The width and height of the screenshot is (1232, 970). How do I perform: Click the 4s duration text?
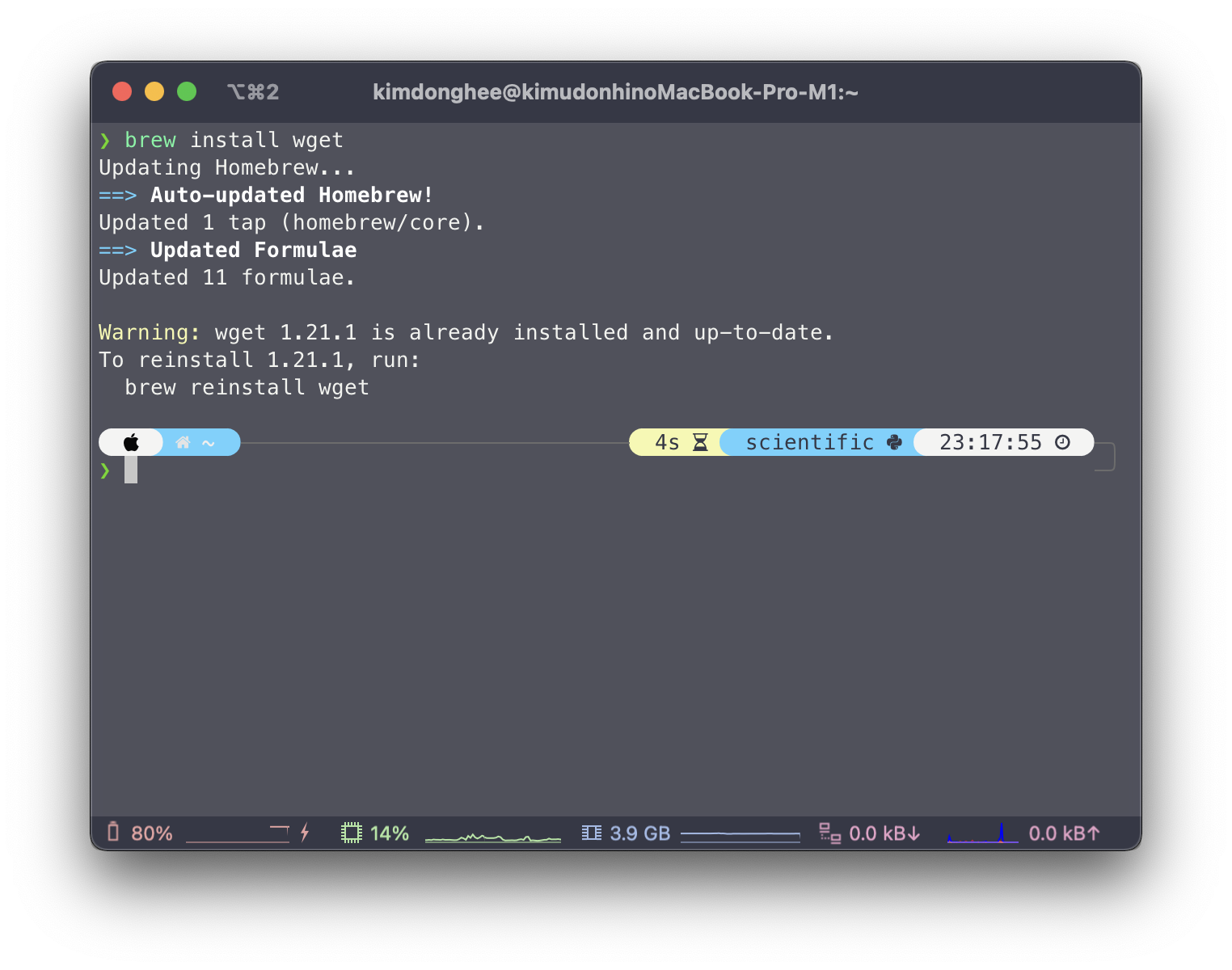click(667, 442)
